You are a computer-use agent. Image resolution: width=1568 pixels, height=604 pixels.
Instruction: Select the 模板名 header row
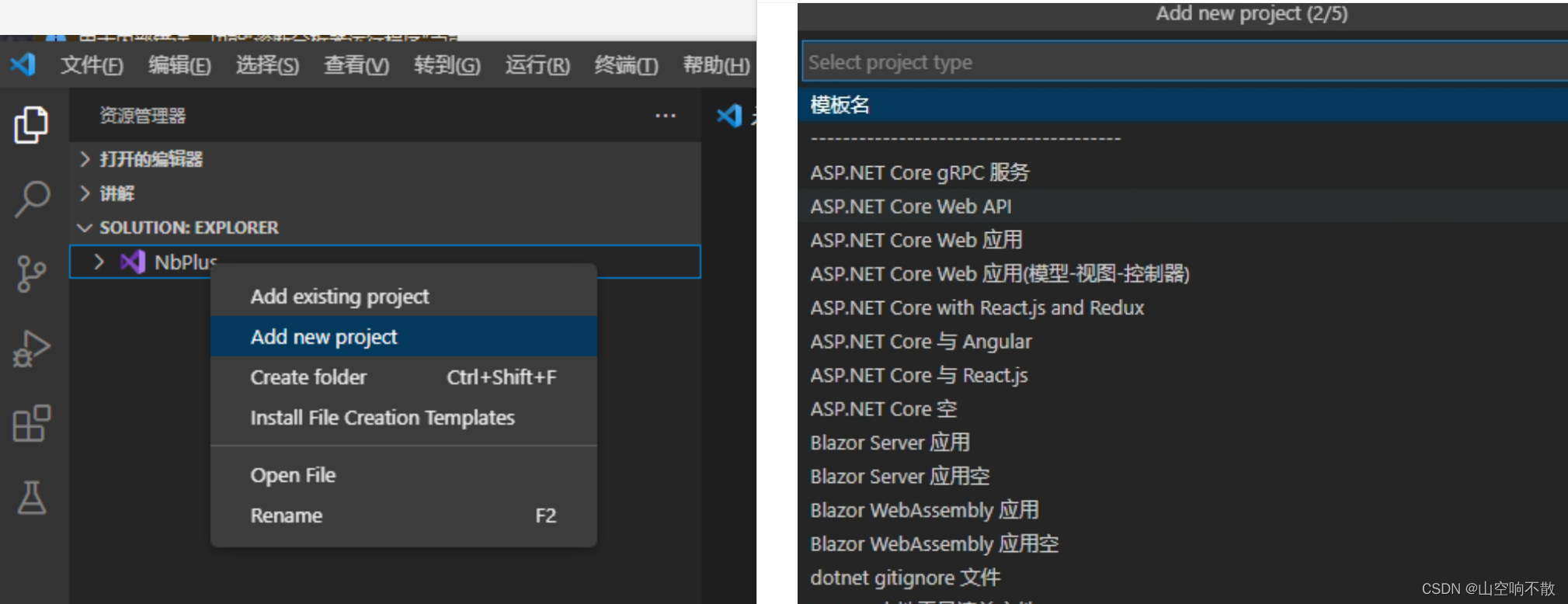coord(1183,105)
